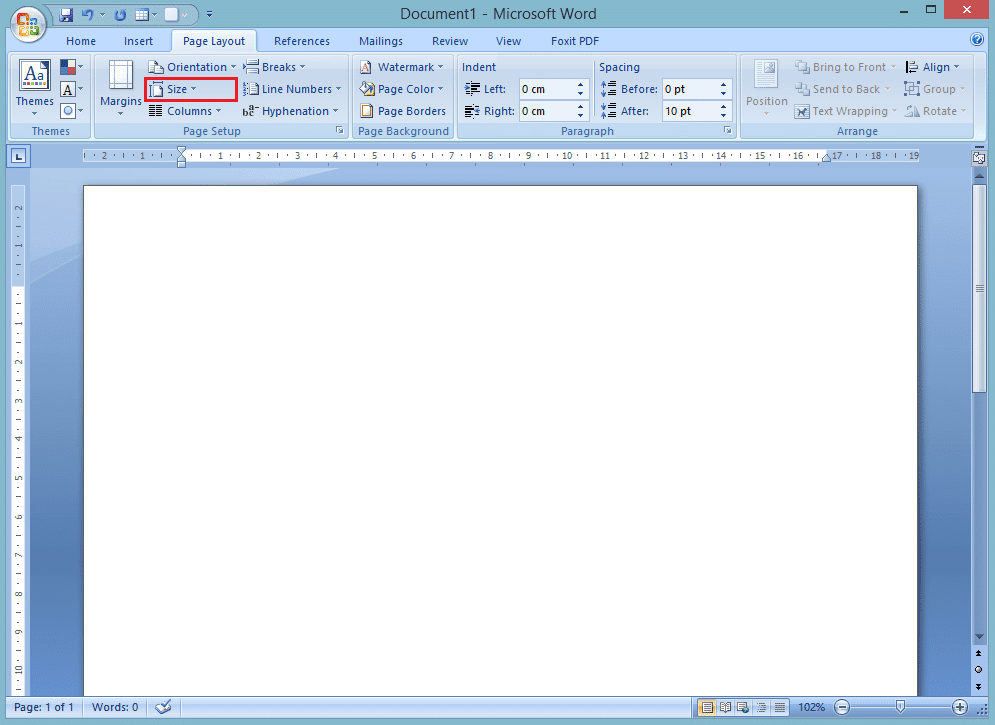Screen dimensions: 995x725
Task: Click the Page Borders button
Action: (403, 111)
